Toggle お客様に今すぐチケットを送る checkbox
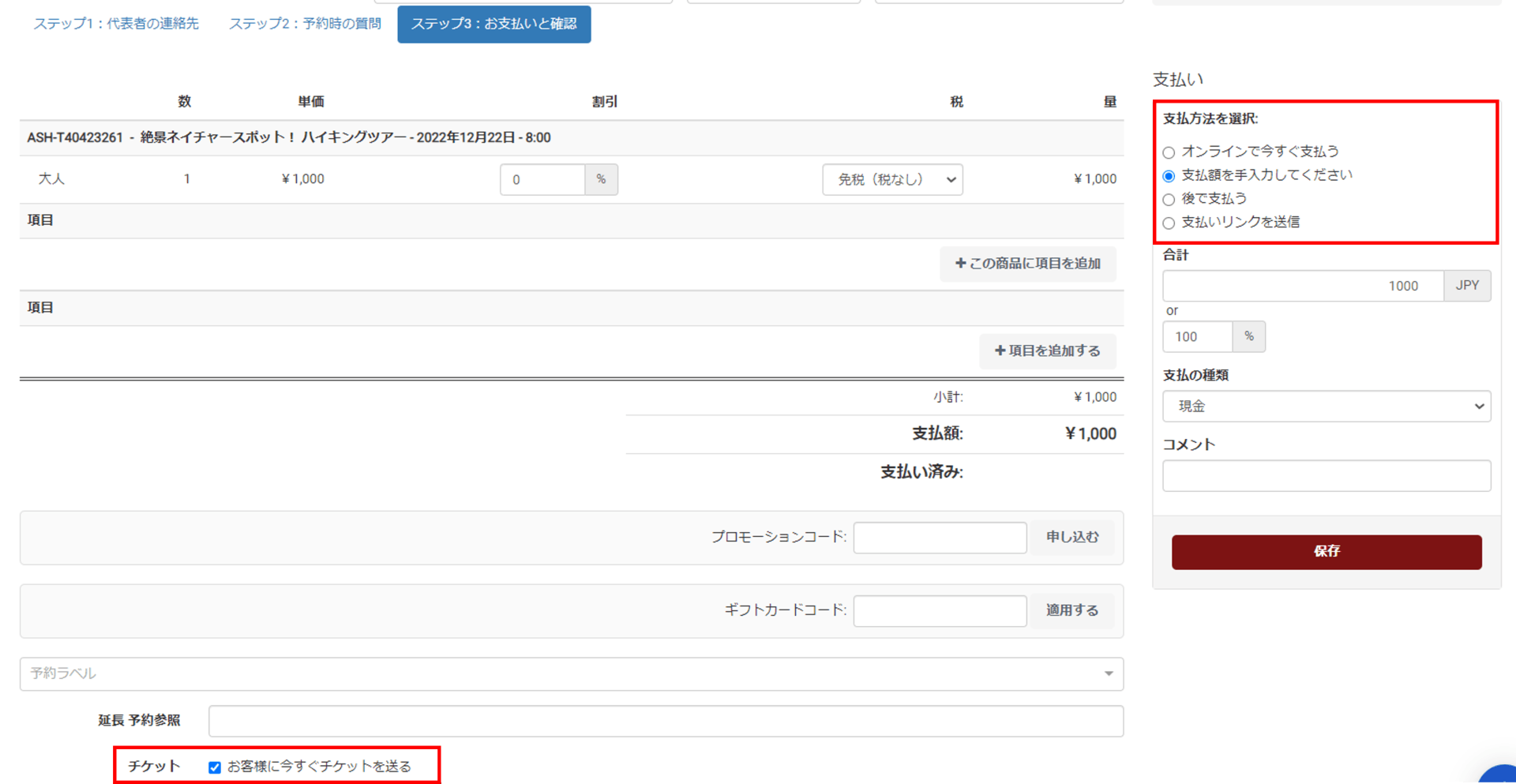1516x784 pixels. (215, 767)
